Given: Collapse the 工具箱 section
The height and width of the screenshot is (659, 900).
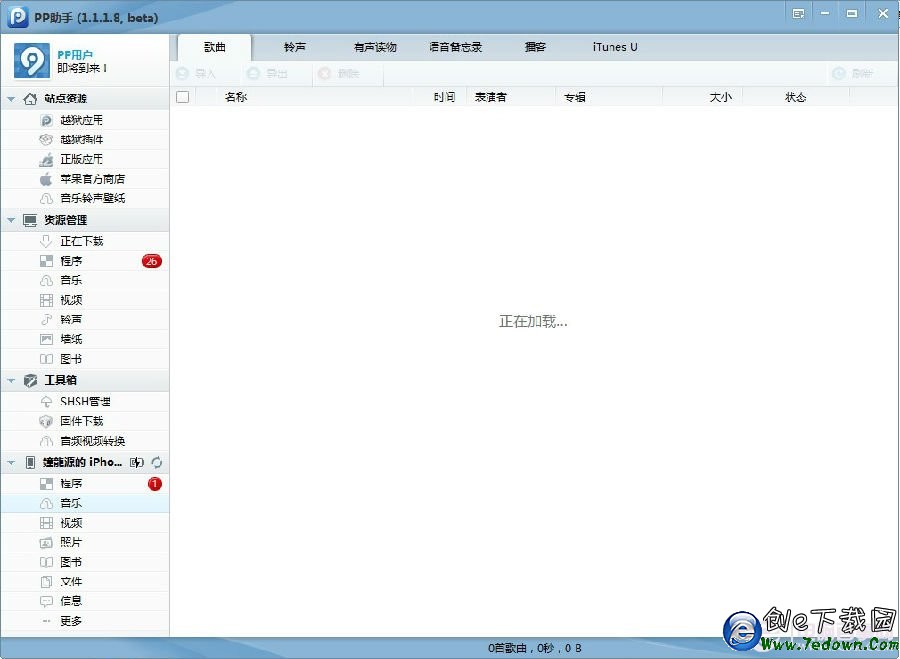Looking at the screenshot, I should [11, 380].
